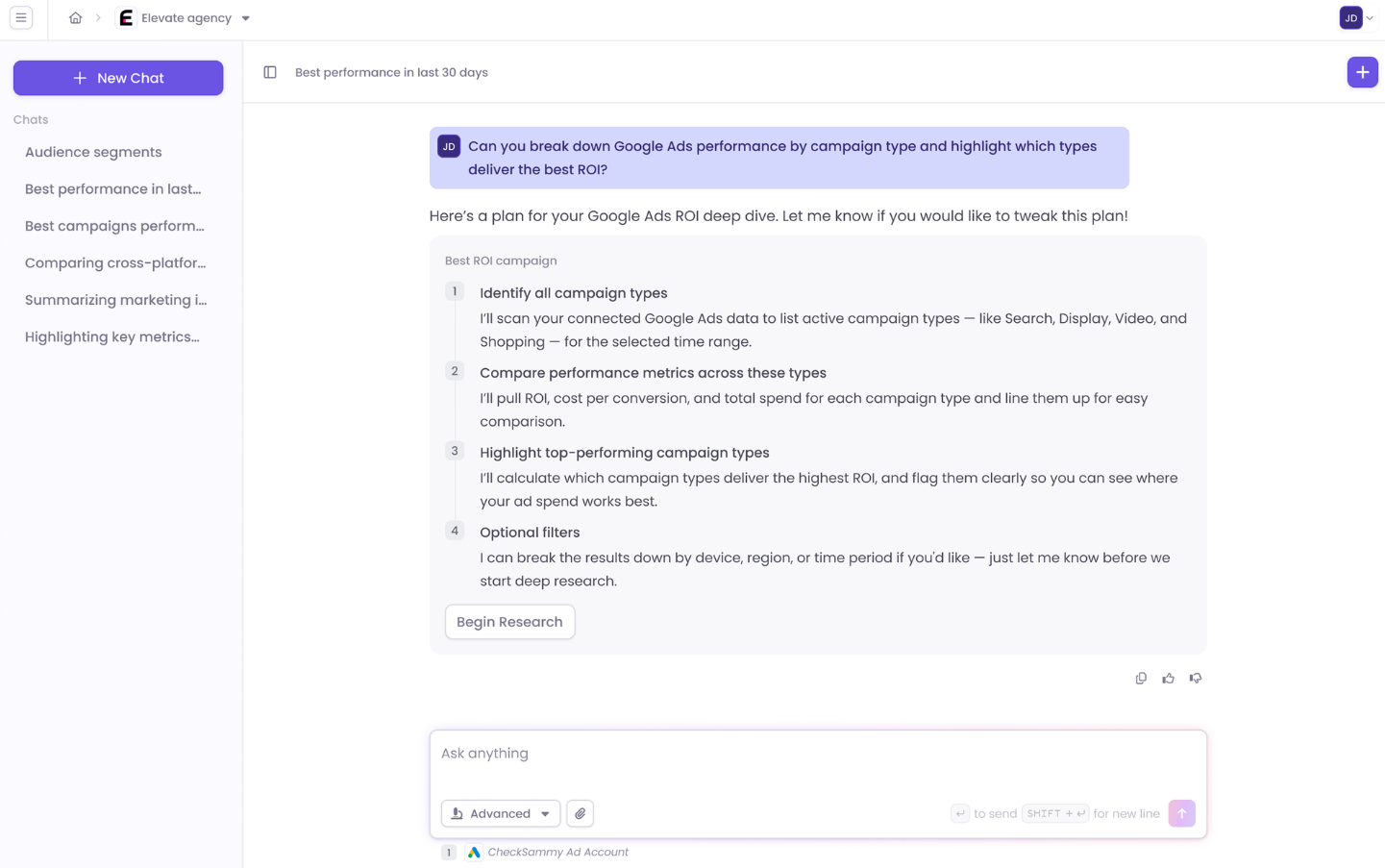Click the Begin Research button
Viewport: 1385px width, 868px height.
coord(509,622)
